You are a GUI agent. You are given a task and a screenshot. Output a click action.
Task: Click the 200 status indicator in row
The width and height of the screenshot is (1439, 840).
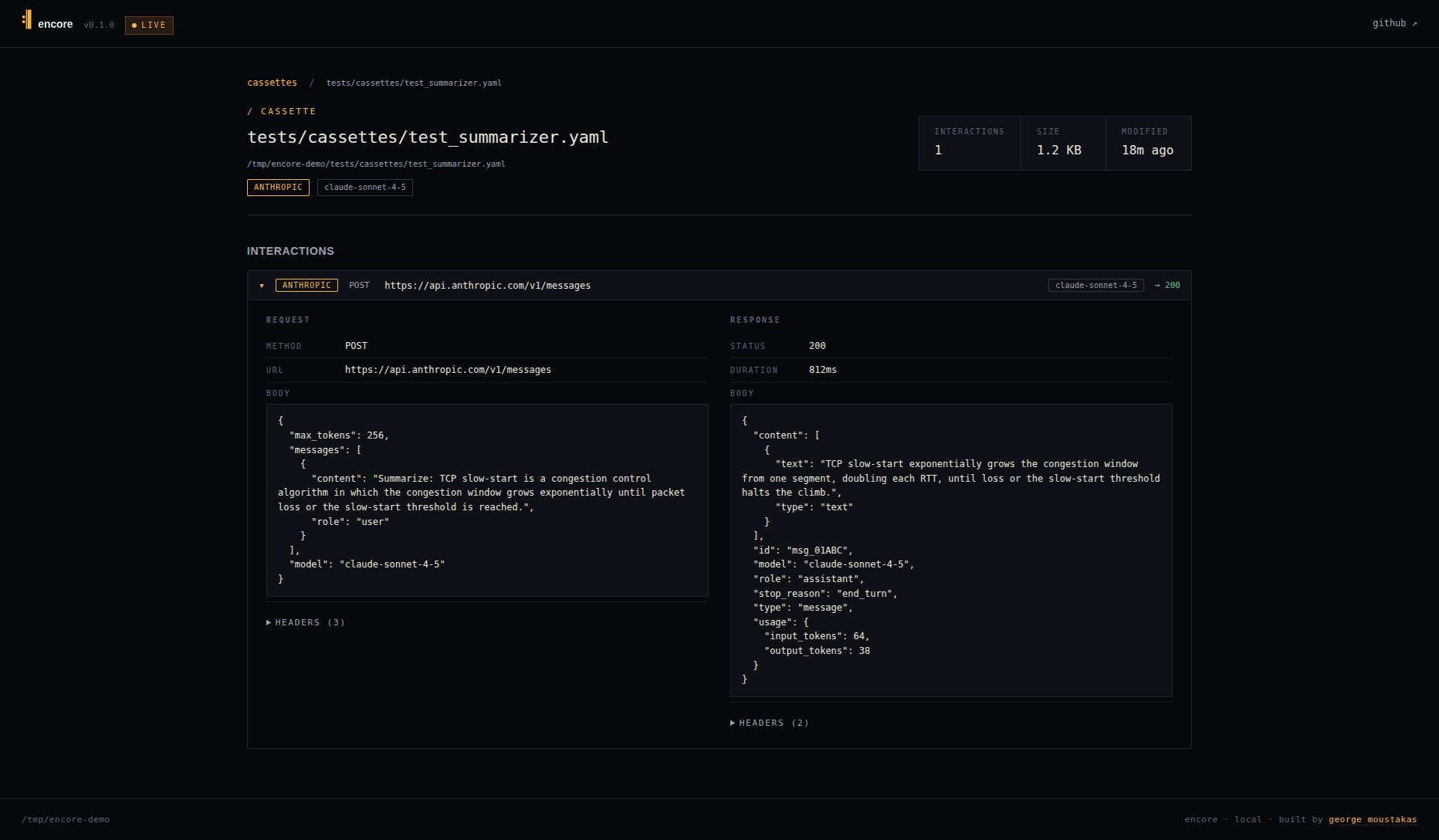(x=1167, y=286)
